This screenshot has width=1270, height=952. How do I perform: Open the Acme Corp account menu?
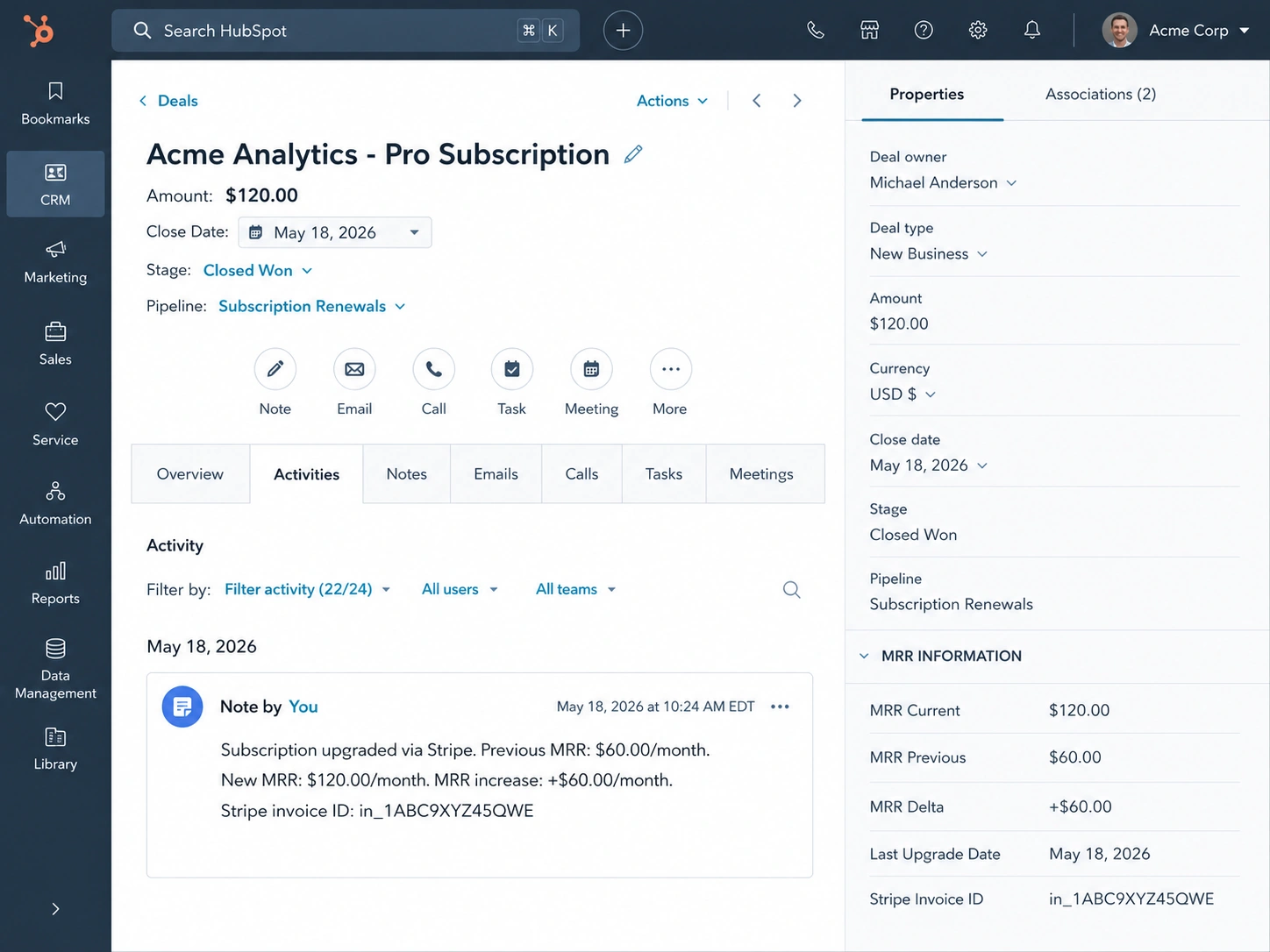tap(1175, 31)
